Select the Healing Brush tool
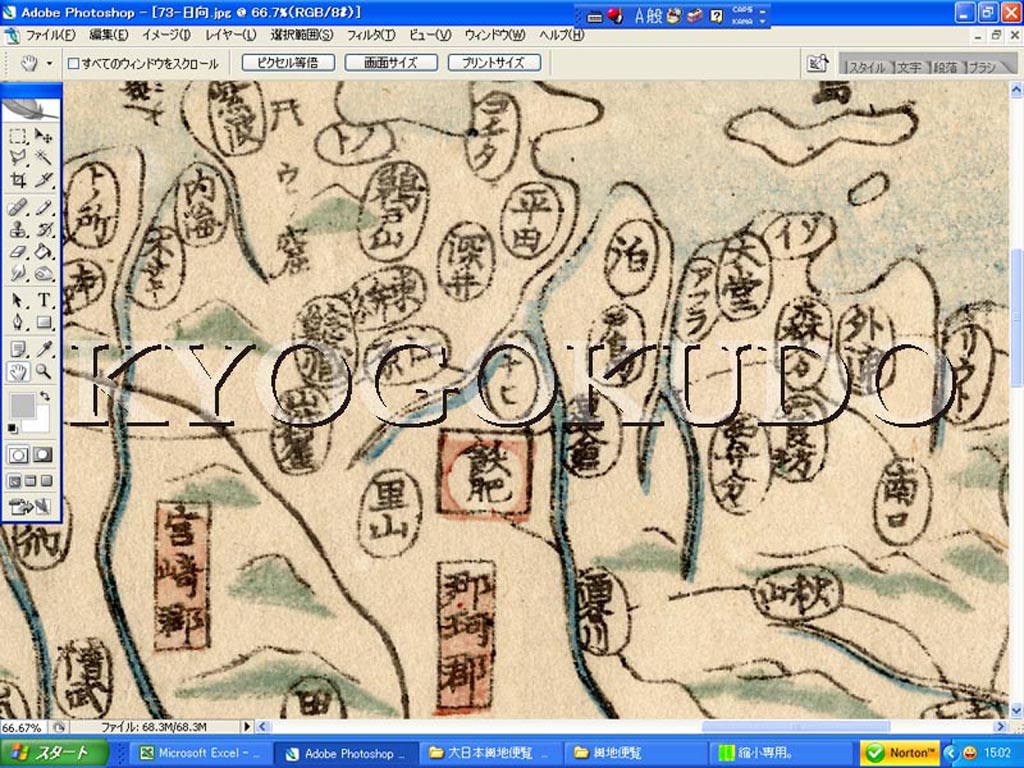This screenshot has height=768, width=1024. [x=18, y=208]
